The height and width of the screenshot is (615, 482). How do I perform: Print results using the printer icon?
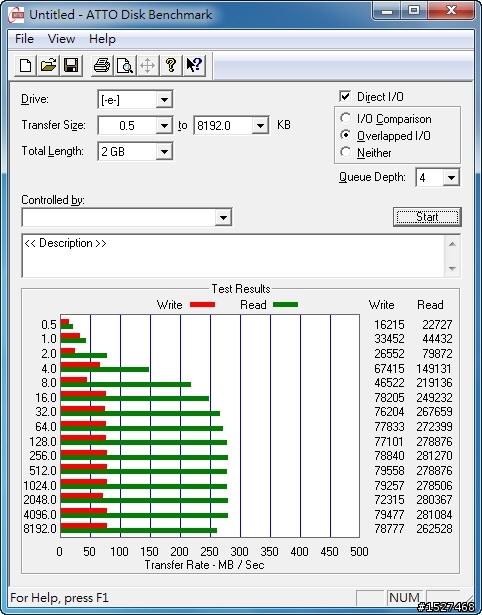click(102, 65)
